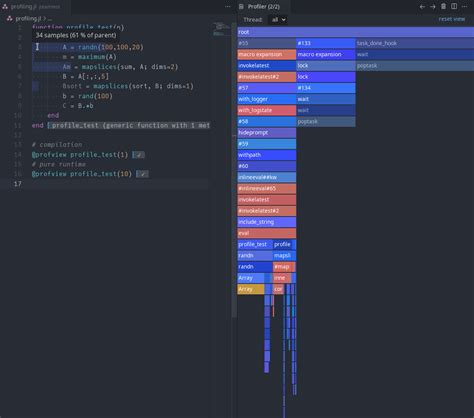The image size is (474, 418).
Task: Click poptask block below #134 column
Action: point(326,121)
